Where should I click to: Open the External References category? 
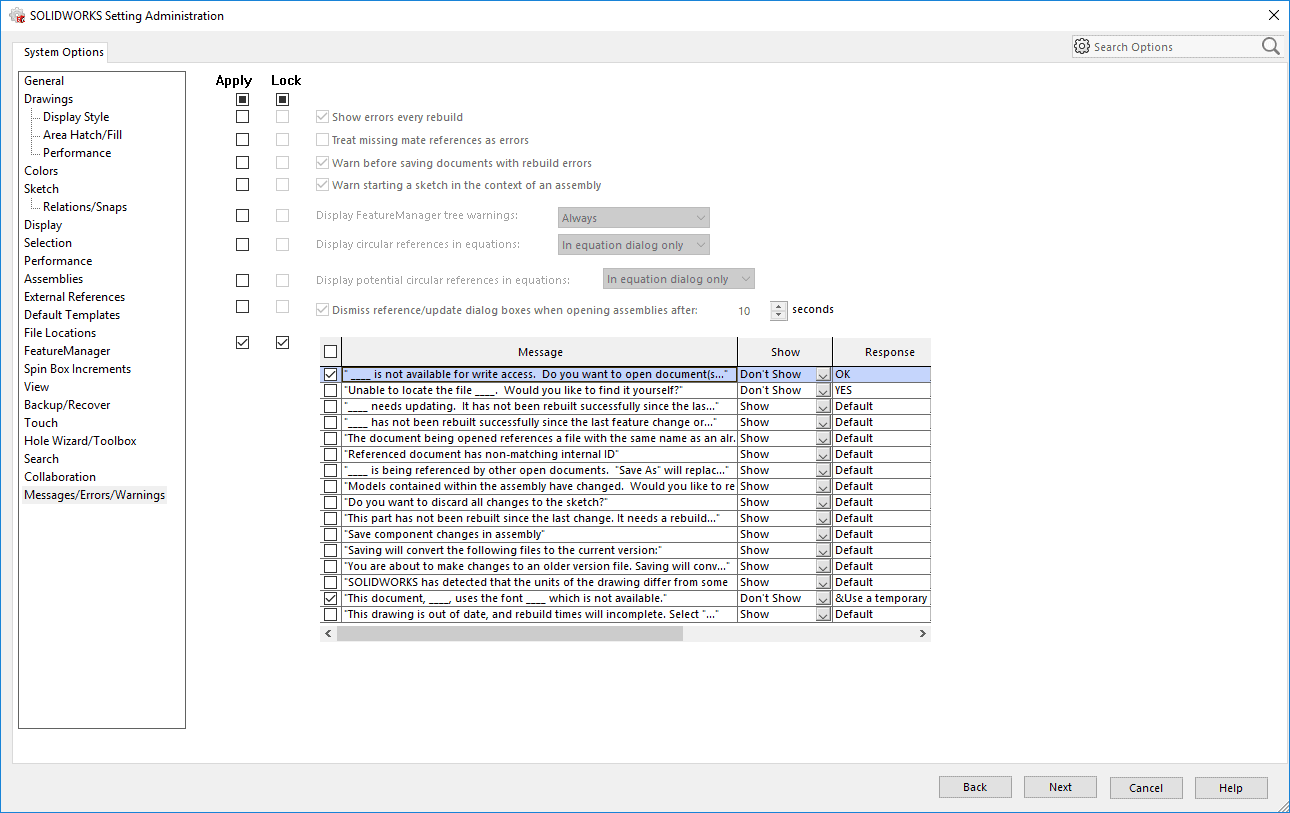click(x=75, y=297)
